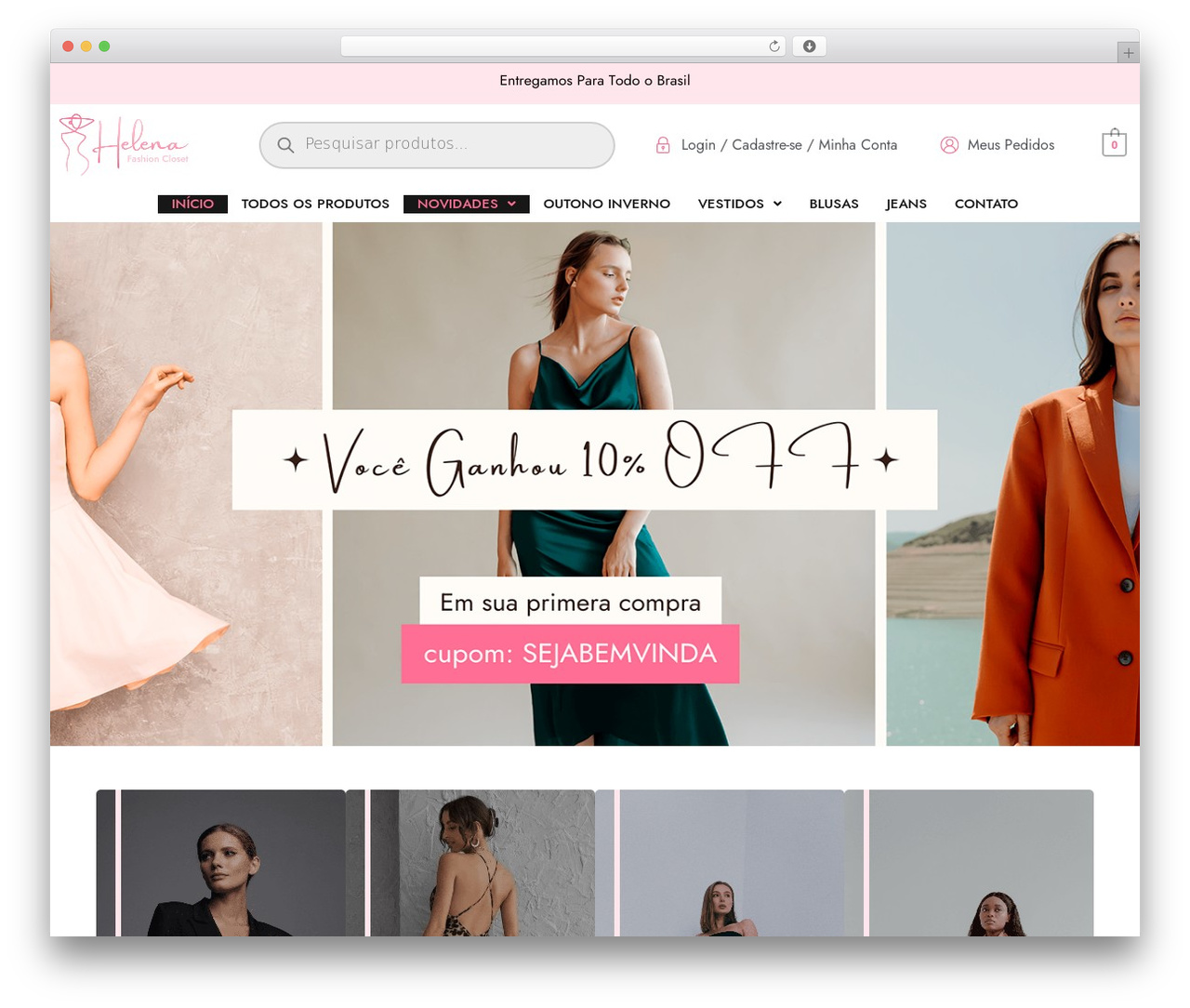
Task: Open a new browser tab
Action: pyautogui.click(x=1128, y=53)
